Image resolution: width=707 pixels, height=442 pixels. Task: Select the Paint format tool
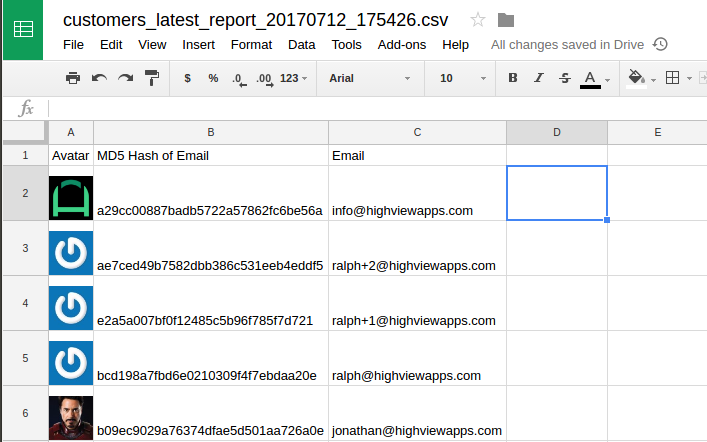coord(152,78)
